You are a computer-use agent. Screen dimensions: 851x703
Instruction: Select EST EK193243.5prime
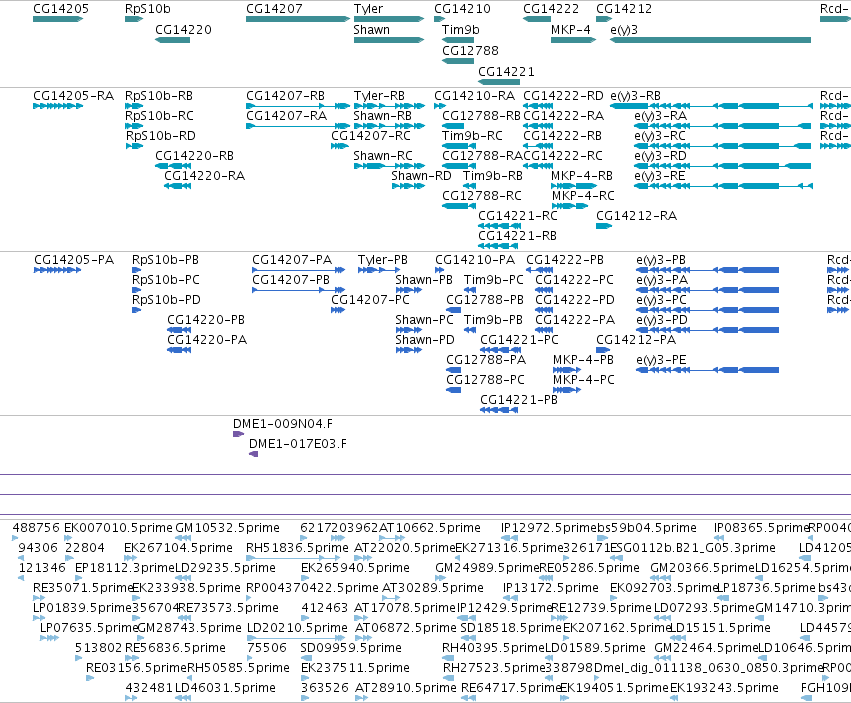[x=724, y=688]
